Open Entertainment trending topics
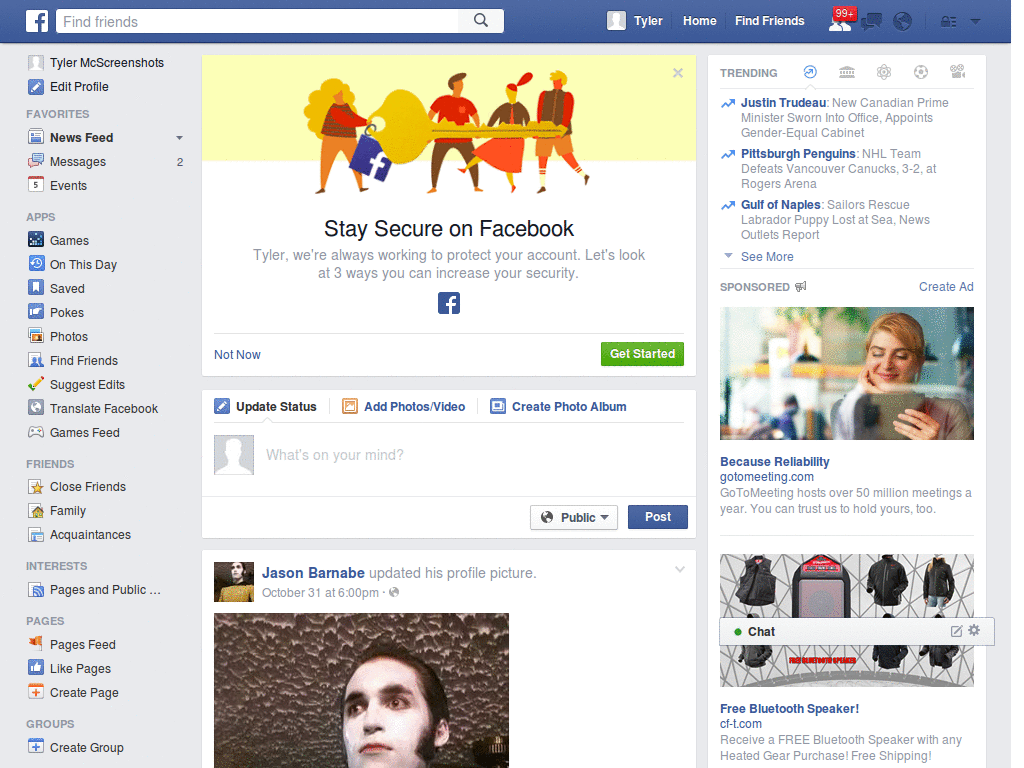The width and height of the screenshot is (1024, 768). point(957,72)
